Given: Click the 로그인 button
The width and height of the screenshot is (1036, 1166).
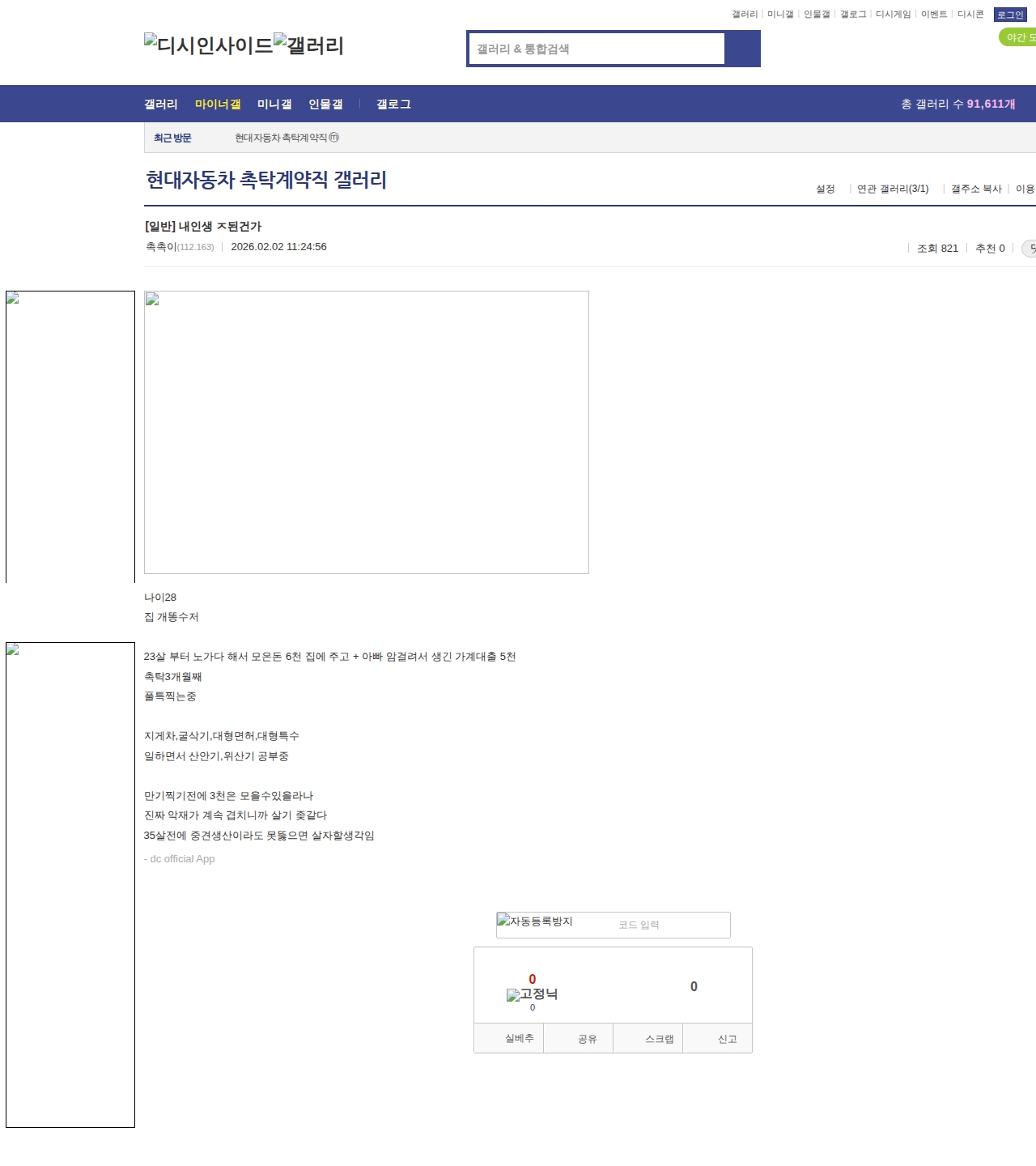Looking at the screenshot, I should pos(1010,15).
